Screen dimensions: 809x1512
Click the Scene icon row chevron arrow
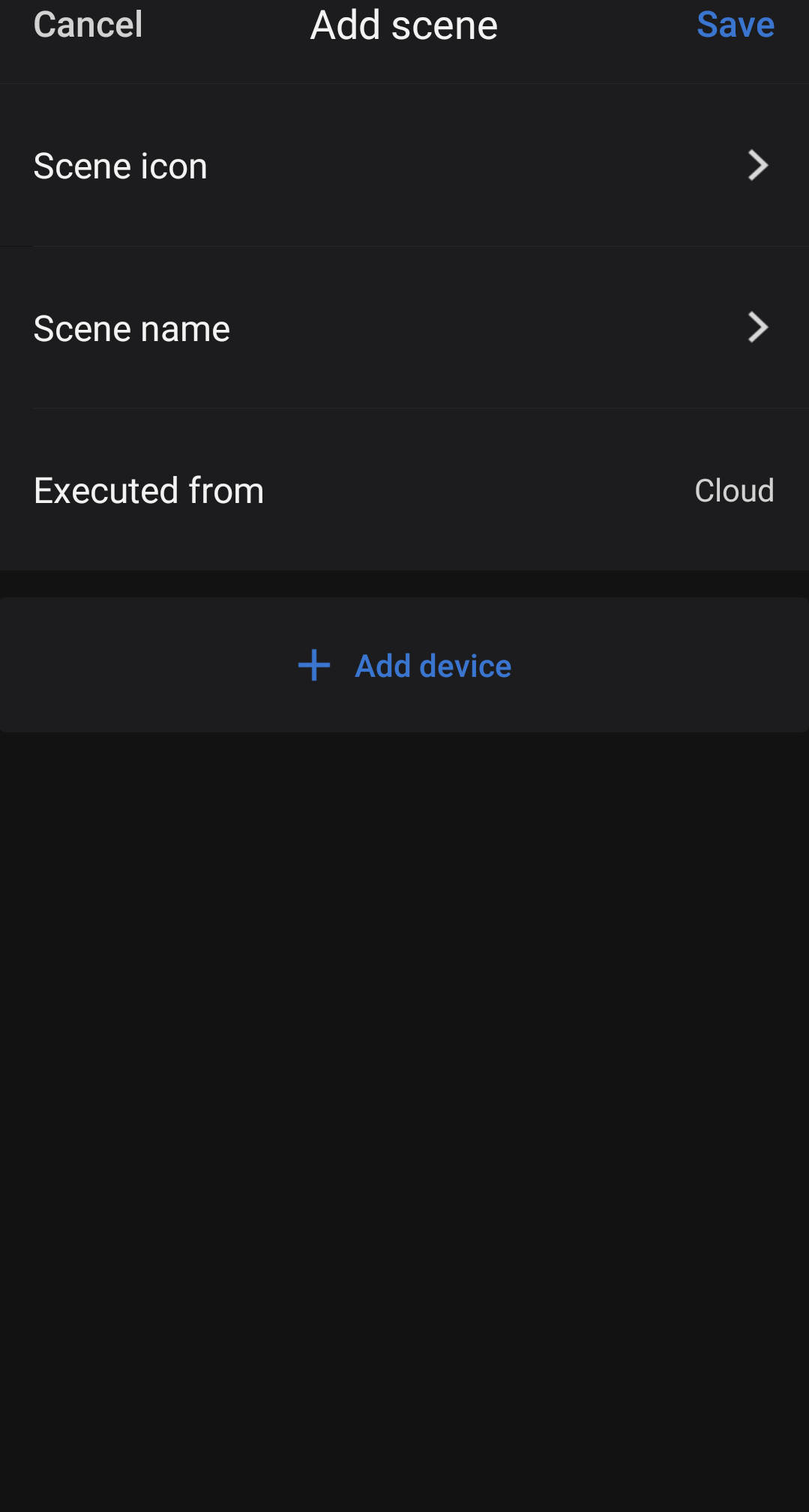758,166
